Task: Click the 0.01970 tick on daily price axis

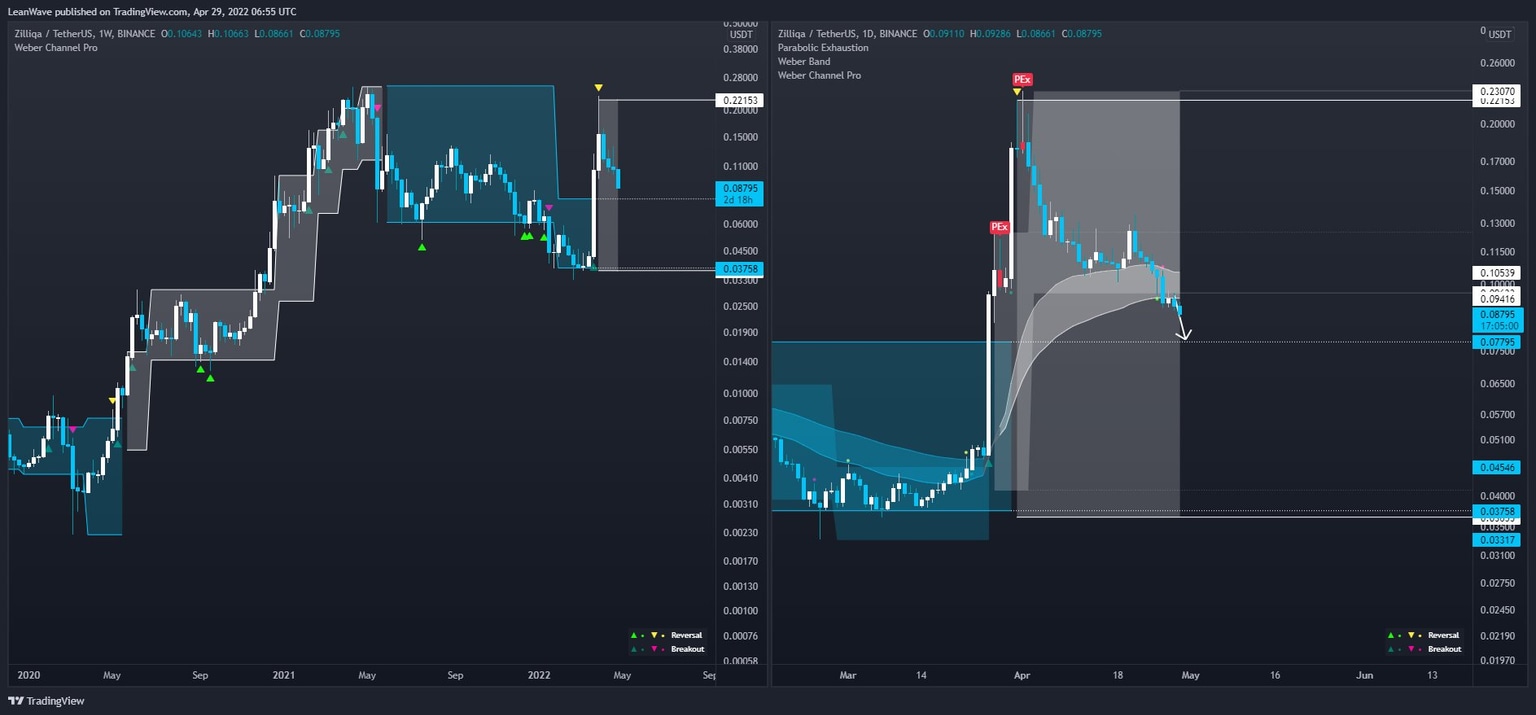Action: coord(1497,660)
